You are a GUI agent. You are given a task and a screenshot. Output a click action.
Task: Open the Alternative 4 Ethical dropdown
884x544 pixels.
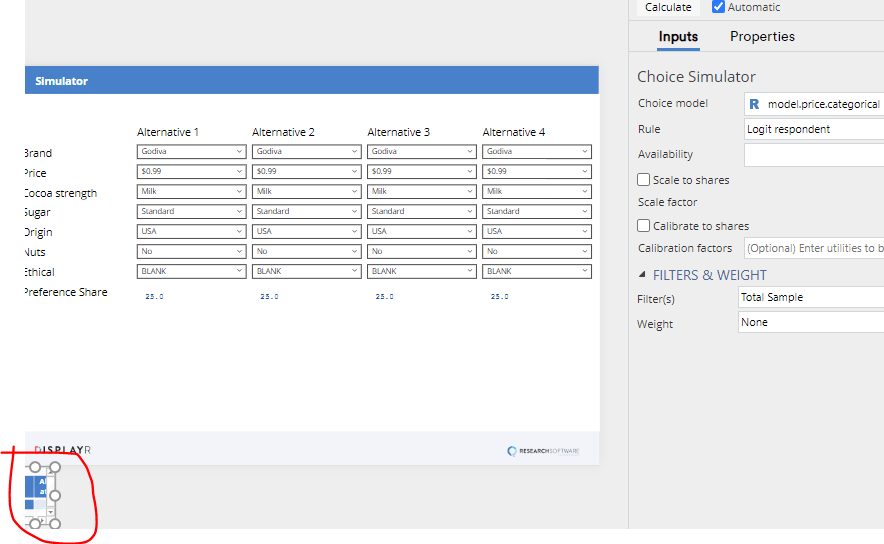pyautogui.click(x=536, y=271)
